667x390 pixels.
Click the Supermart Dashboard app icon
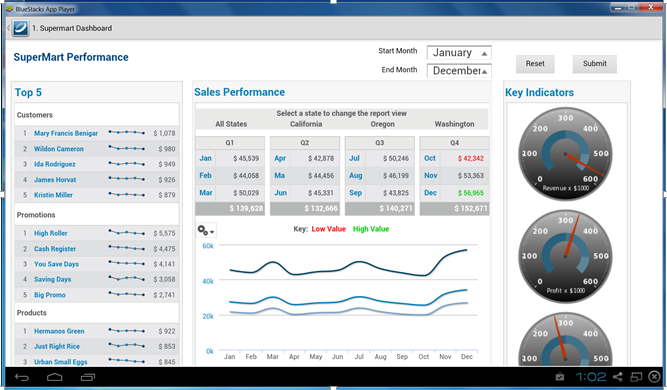tap(20, 28)
